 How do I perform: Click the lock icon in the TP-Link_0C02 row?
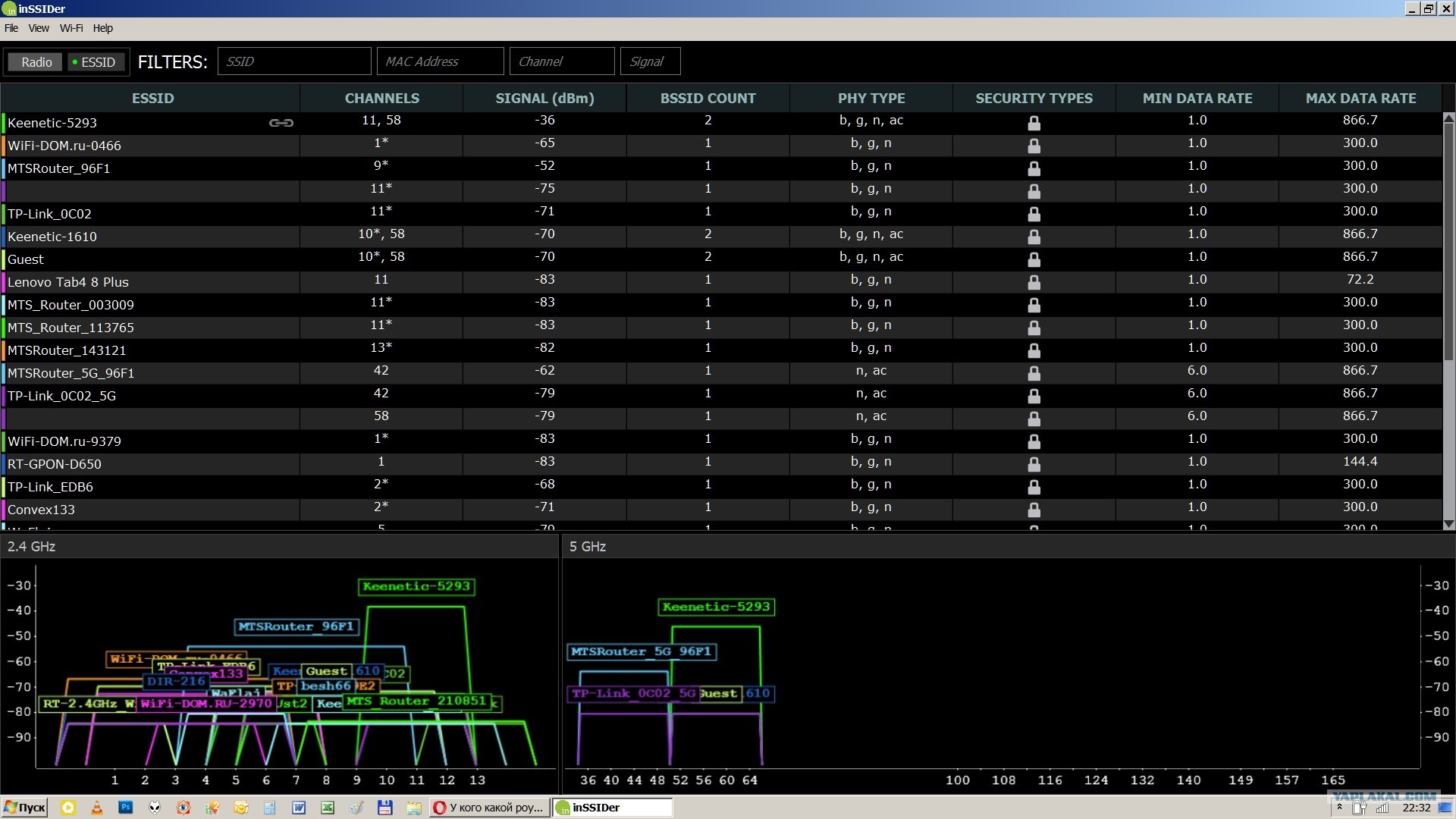pyautogui.click(x=1034, y=214)
